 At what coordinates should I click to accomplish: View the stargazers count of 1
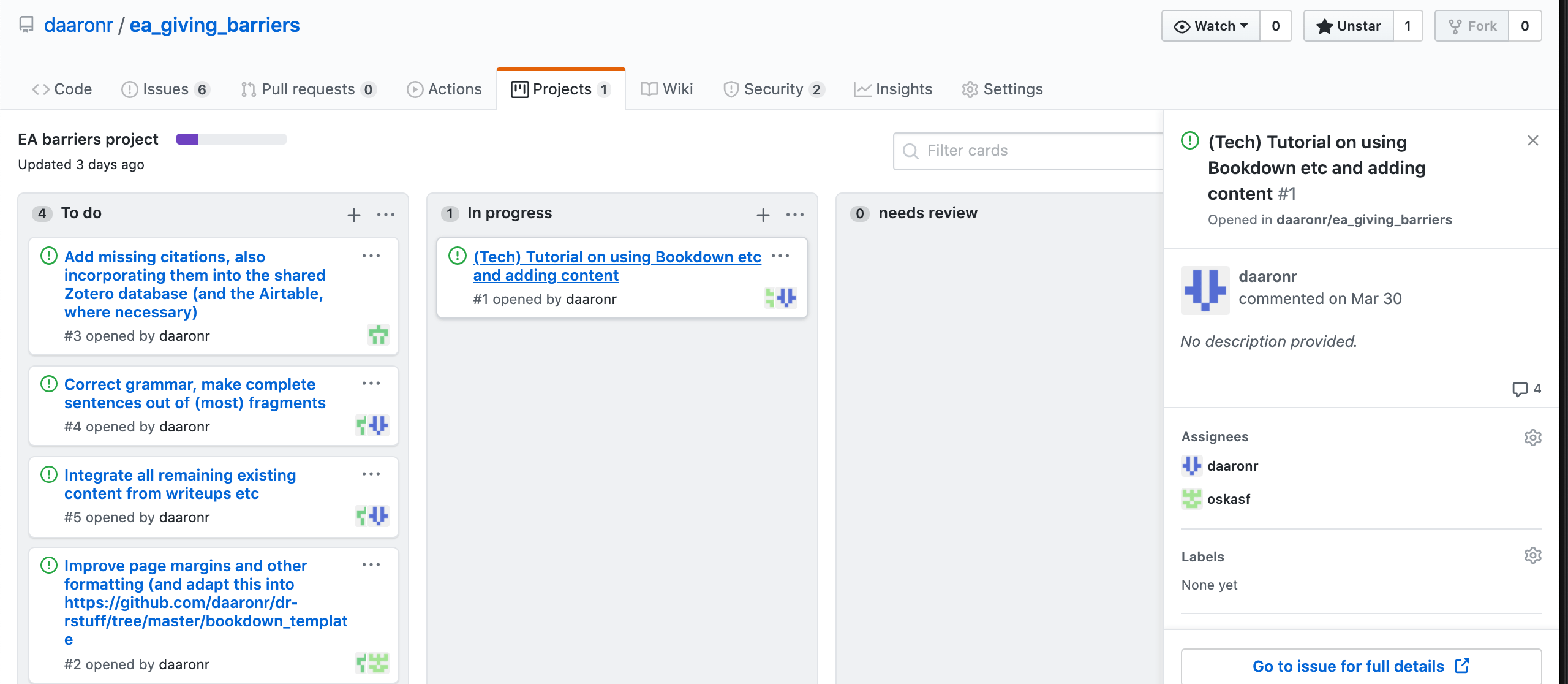pyautogui.click(x=1408, y=26)
